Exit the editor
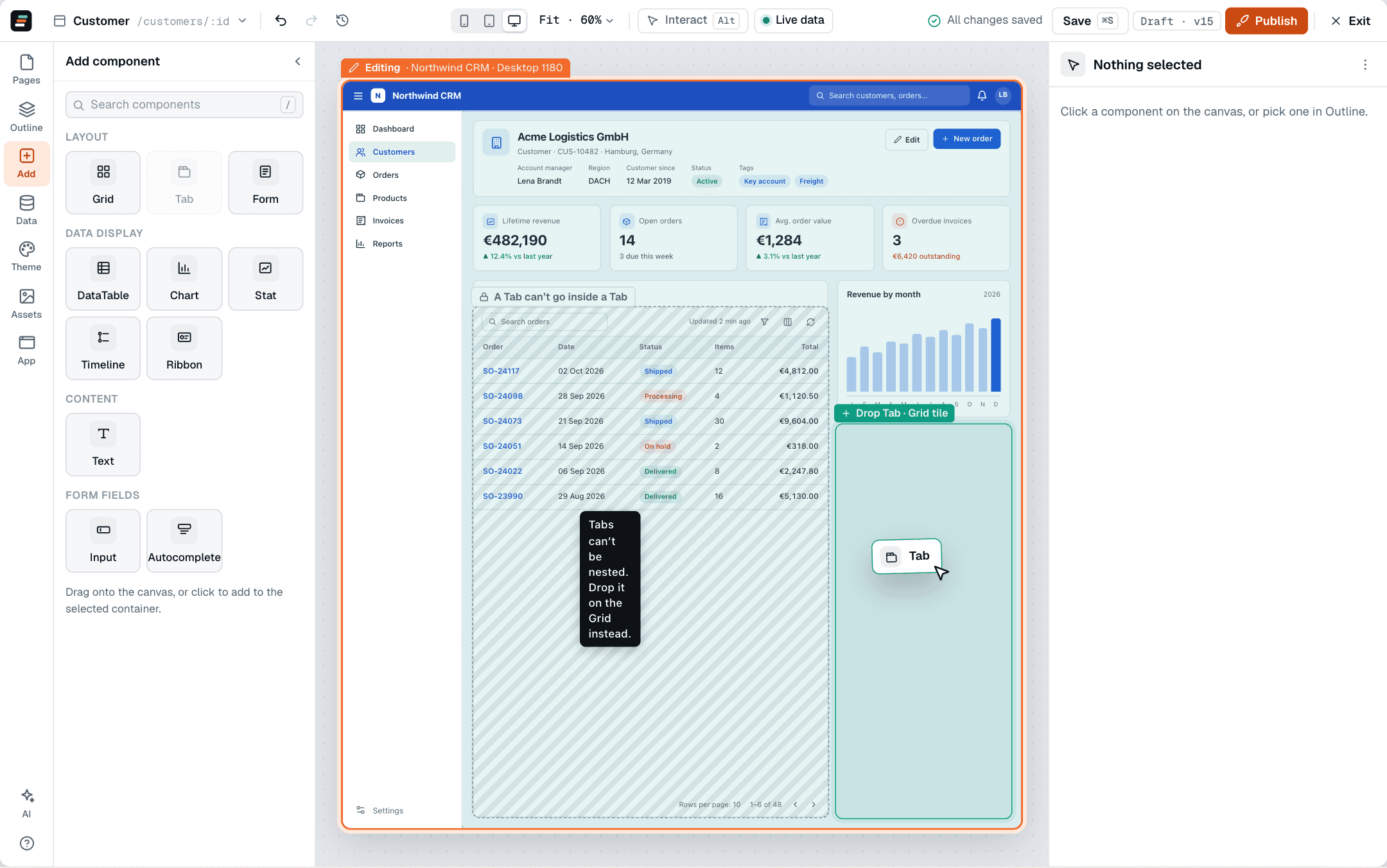 [1350, 21]
